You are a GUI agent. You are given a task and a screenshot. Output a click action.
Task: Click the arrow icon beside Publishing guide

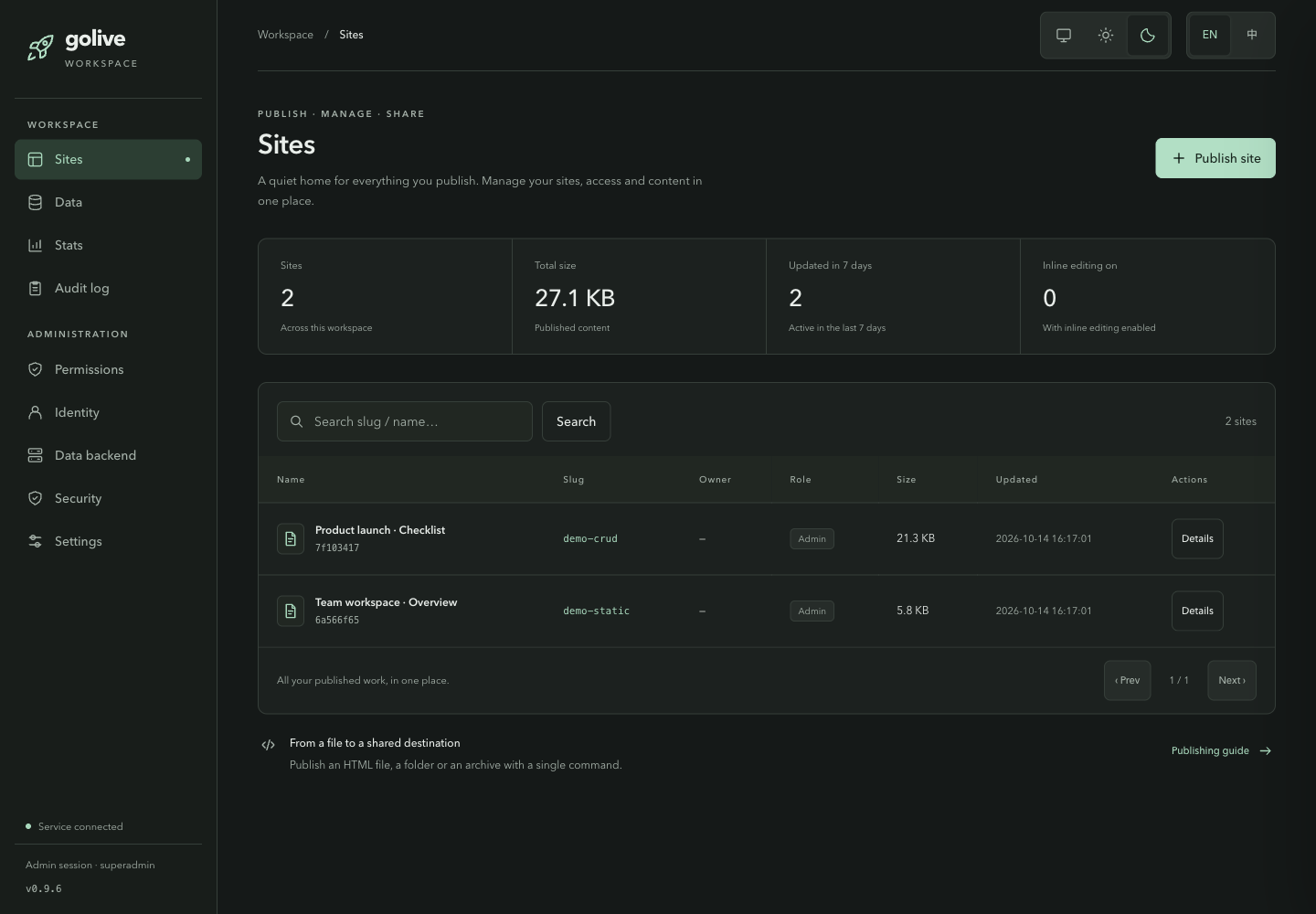tap(1266, 750)
